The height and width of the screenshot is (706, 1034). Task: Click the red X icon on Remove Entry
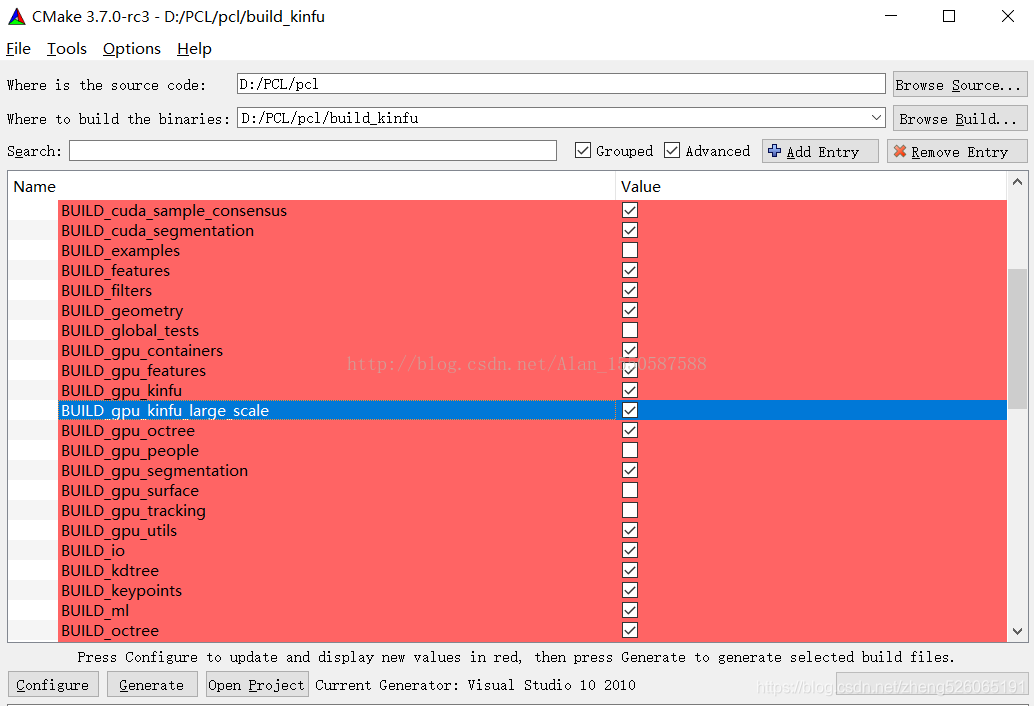[899, 151]
